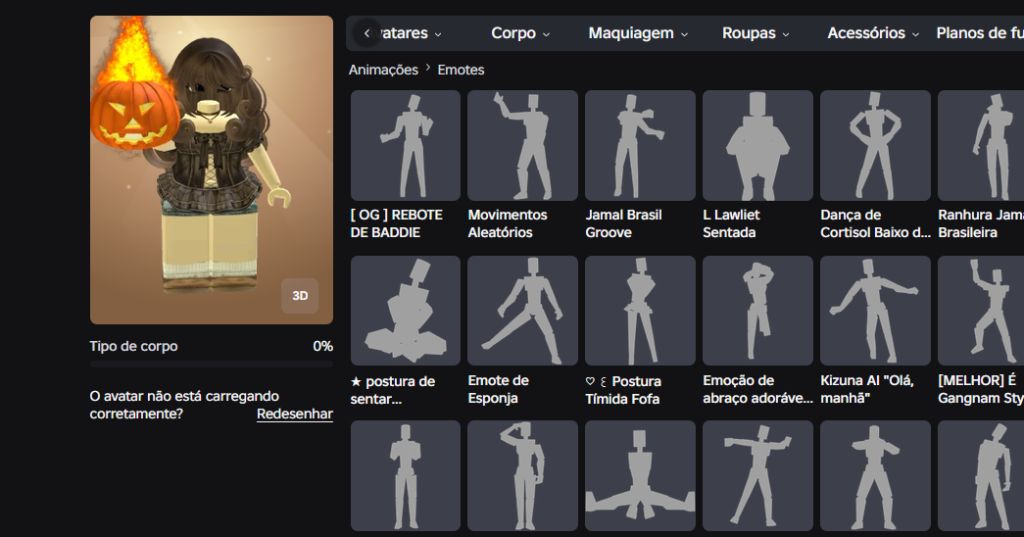Screen dimensions: 1024x537
Task: Select the Jamal Brasil Groove emote
Action: click(640, 145)
